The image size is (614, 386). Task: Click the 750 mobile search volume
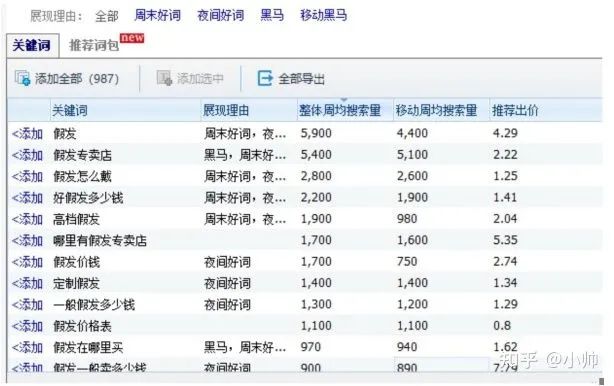[x=407, y=262]
